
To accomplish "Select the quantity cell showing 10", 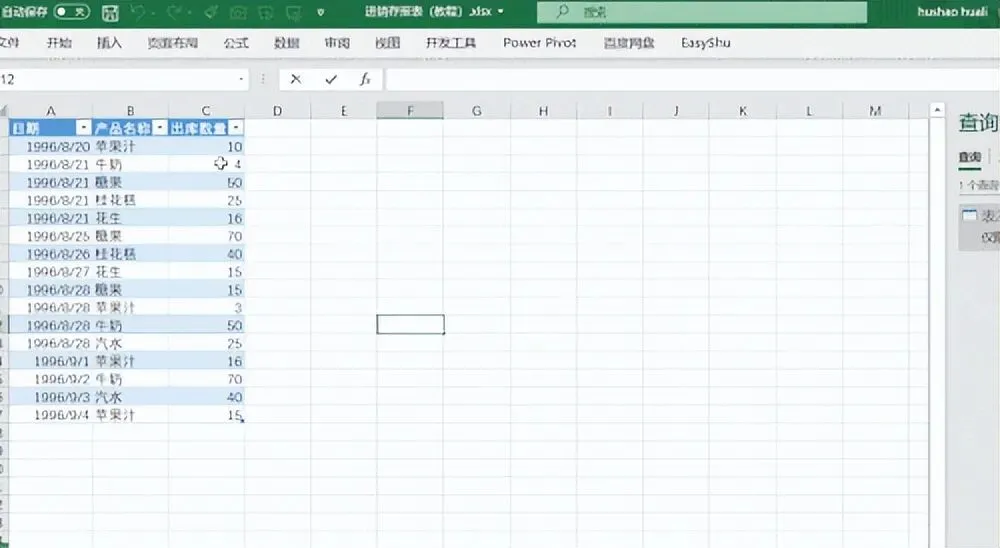I will click(207, 147).
